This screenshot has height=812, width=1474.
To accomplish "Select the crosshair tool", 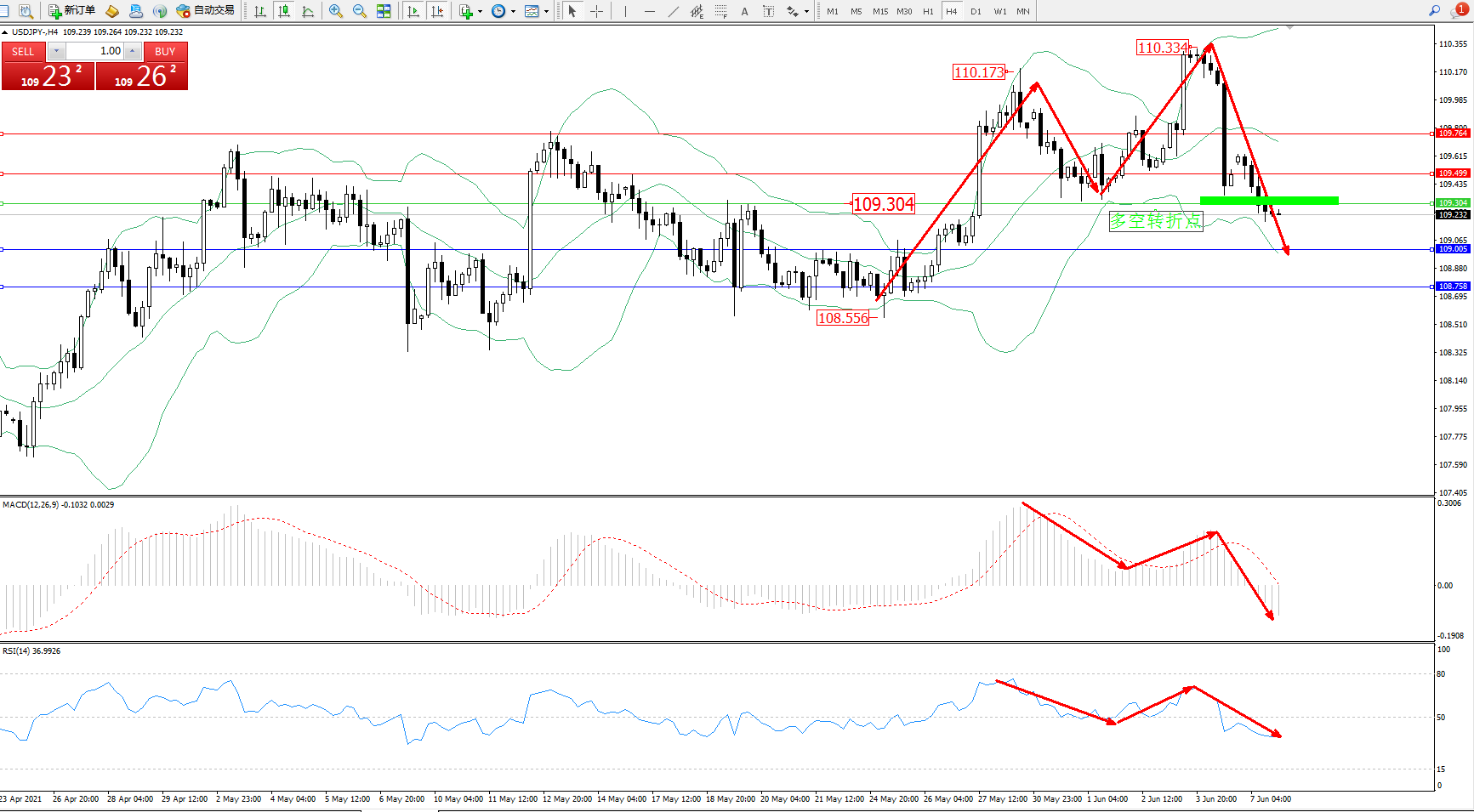I will 597,11.
